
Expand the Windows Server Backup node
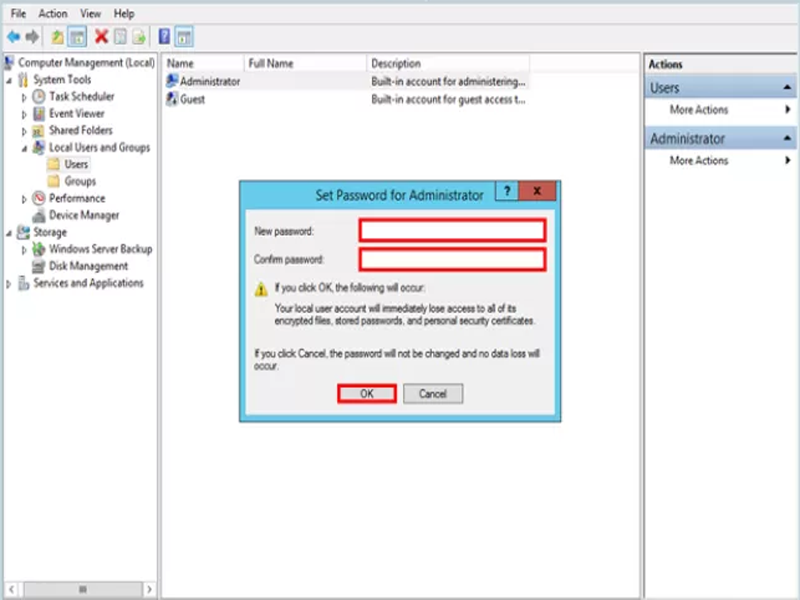[x=24, y=250]
